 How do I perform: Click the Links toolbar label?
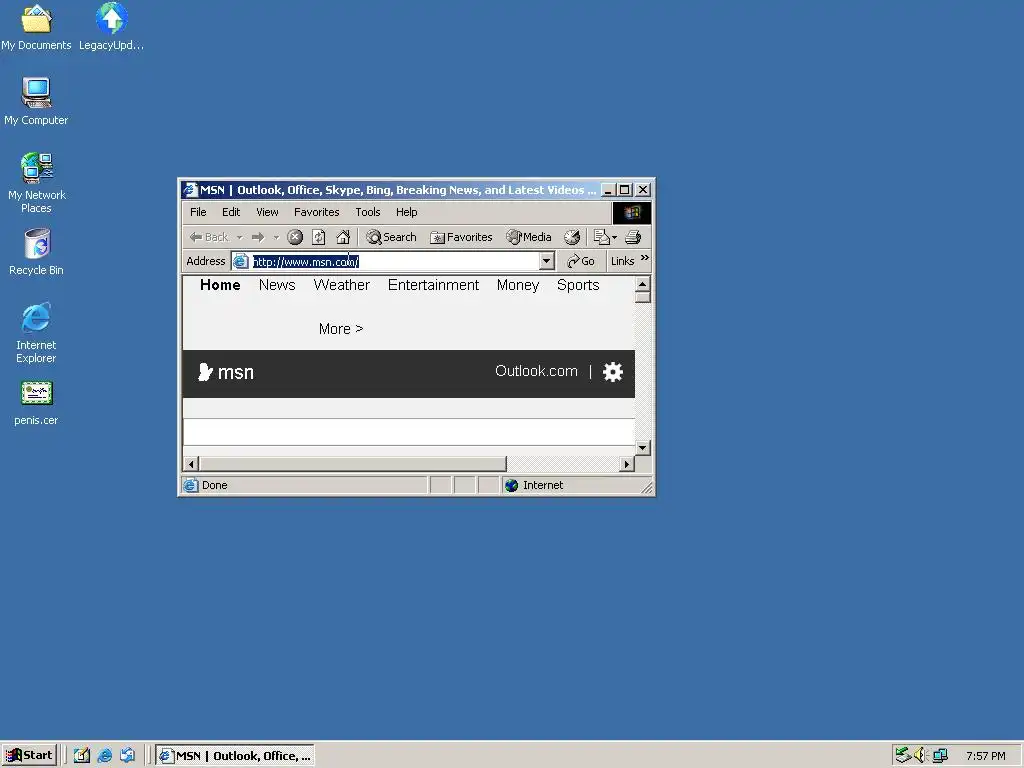click(622, 261)
